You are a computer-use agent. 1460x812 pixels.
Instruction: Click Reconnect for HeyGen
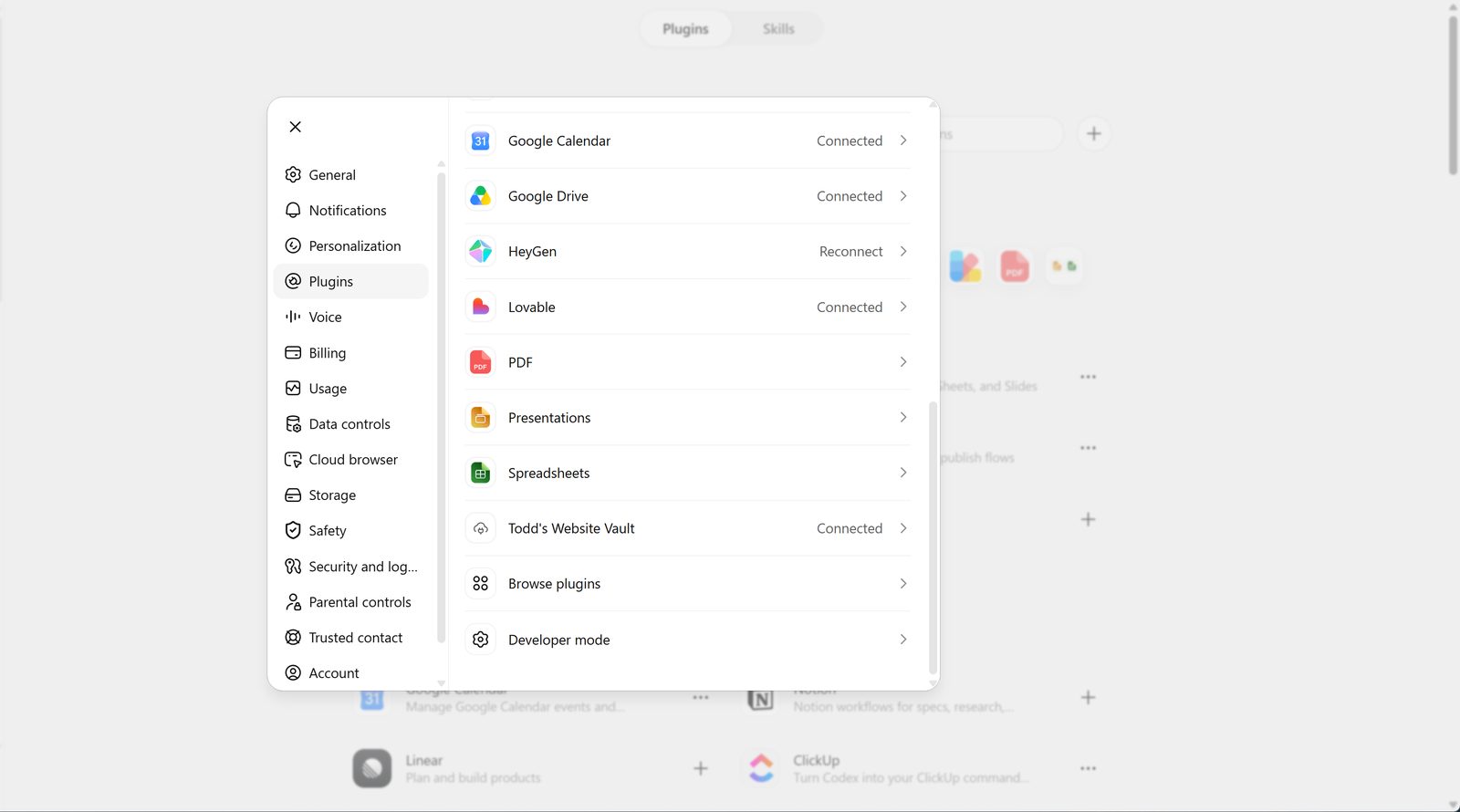coord(850,252)
